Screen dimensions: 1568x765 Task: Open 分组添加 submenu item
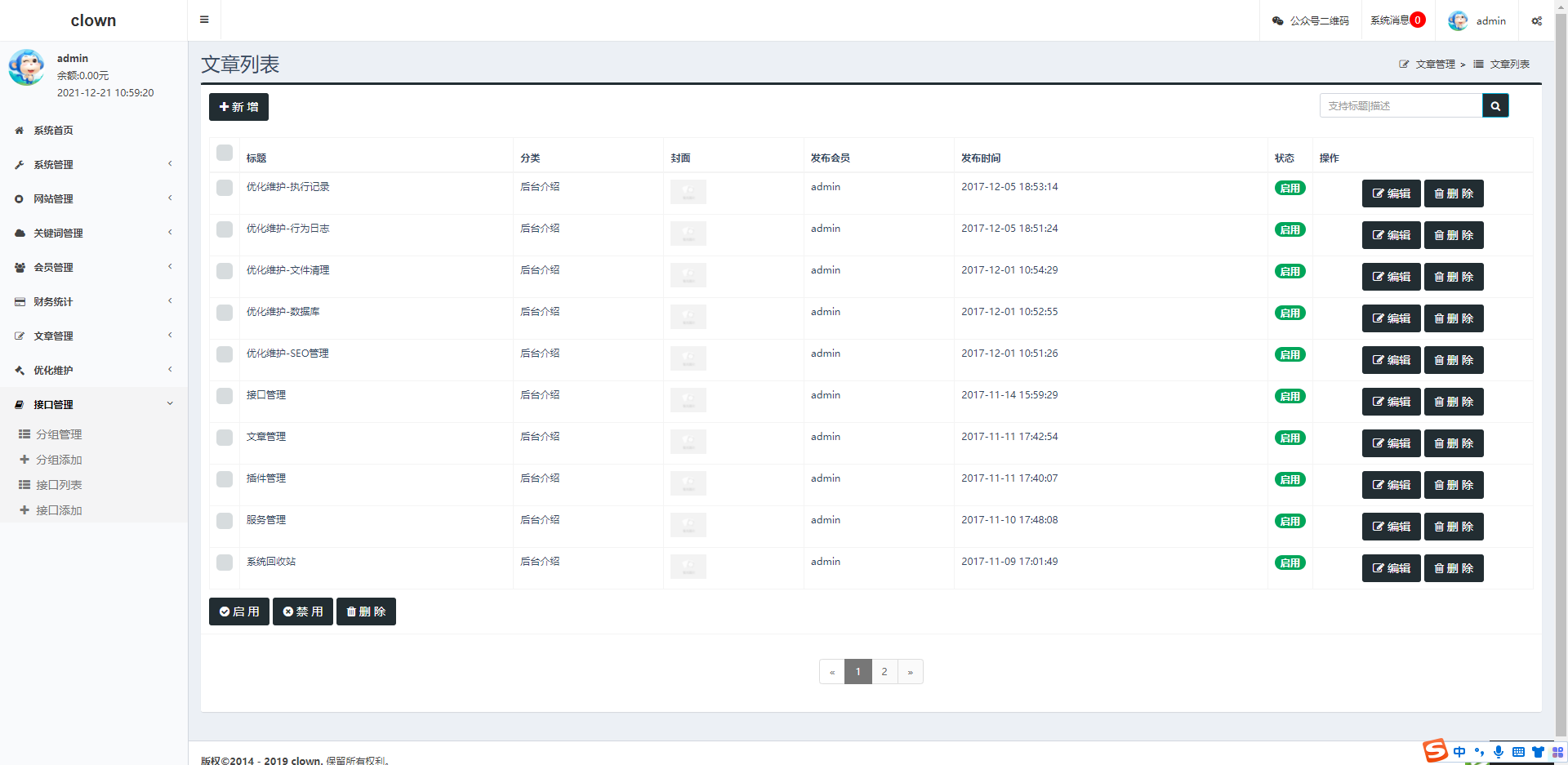coord(59,460)
